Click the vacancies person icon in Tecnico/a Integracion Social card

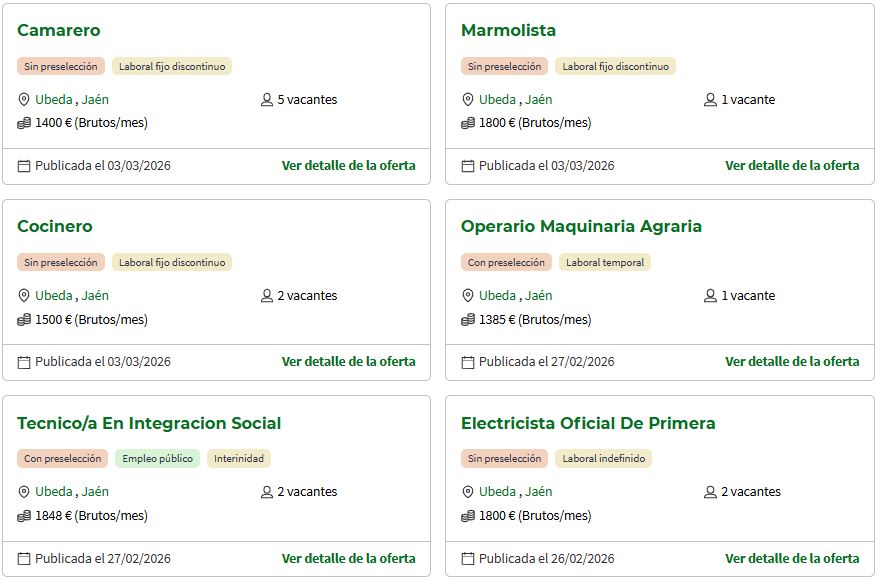tap(267, 492)
